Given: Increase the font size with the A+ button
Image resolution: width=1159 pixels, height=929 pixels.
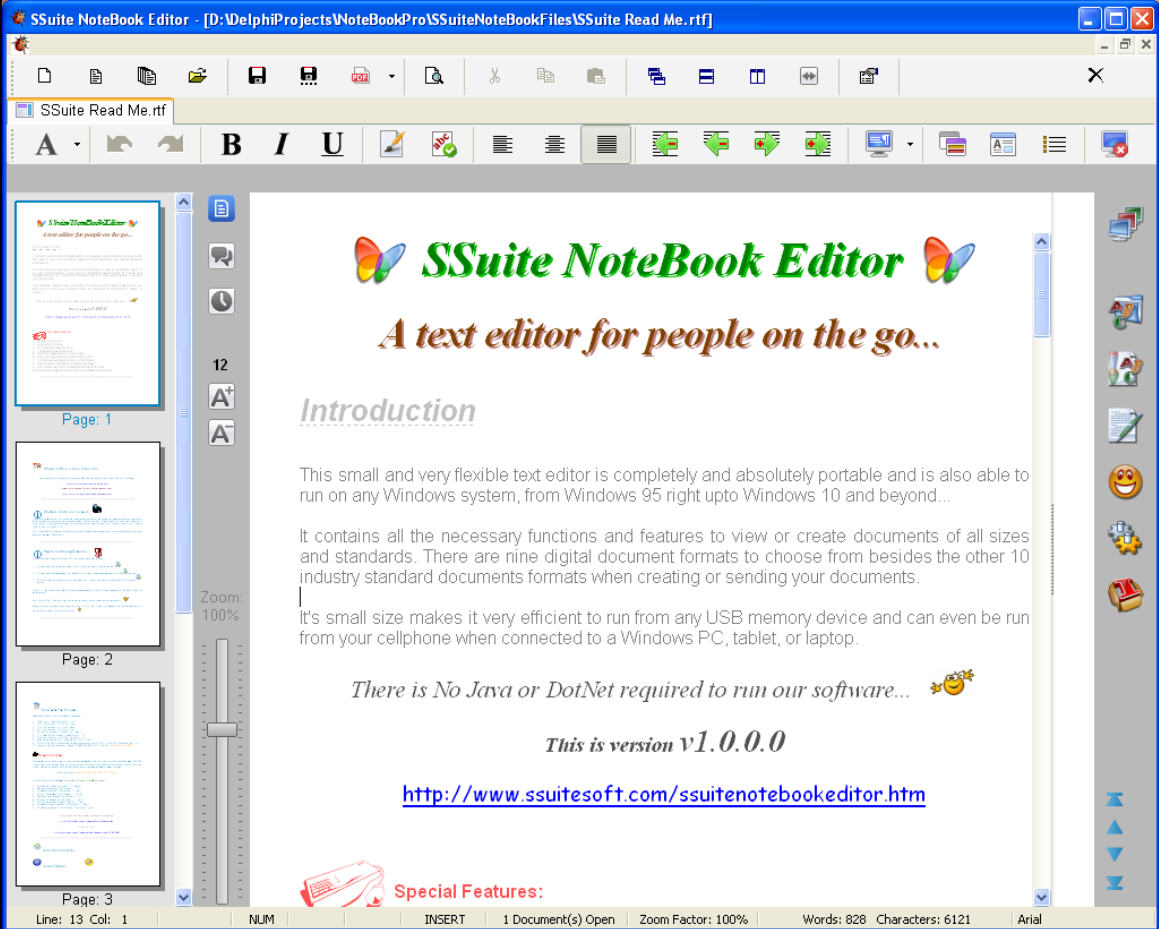Looking at the screenshot, I should pos(221,397).
